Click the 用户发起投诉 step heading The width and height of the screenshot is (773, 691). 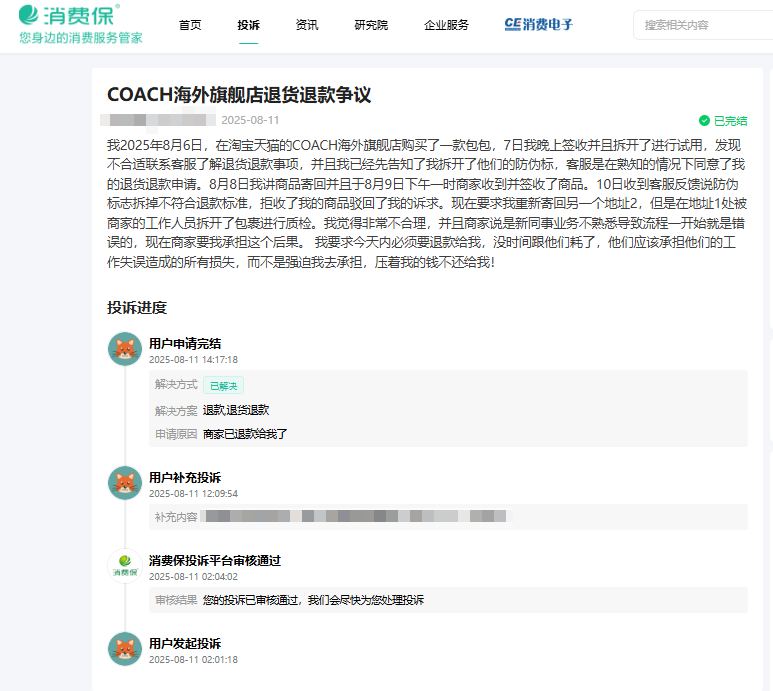[x=185, y=644]
